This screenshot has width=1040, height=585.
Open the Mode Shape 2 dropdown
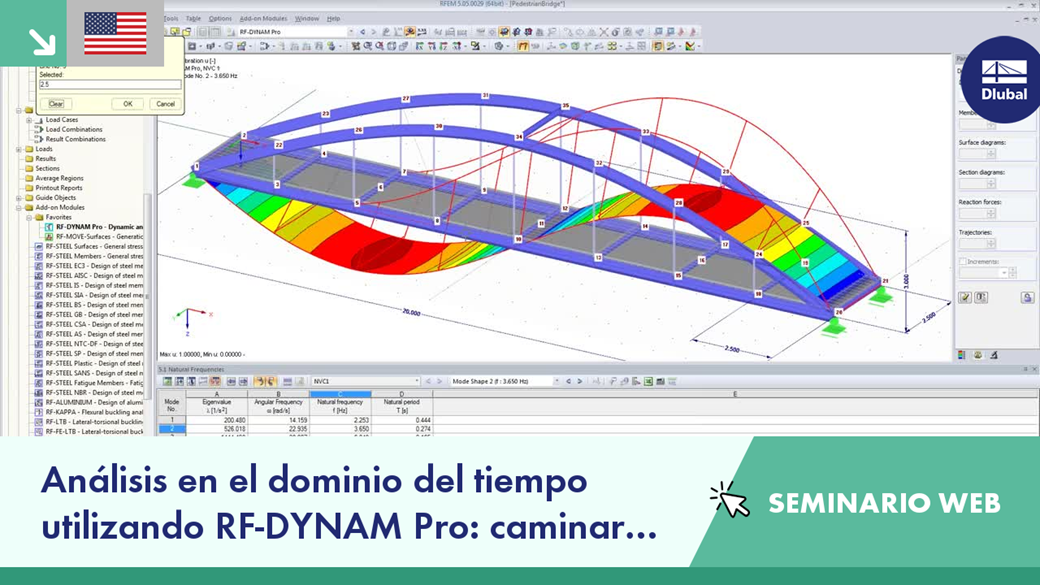tap(556, 381)
